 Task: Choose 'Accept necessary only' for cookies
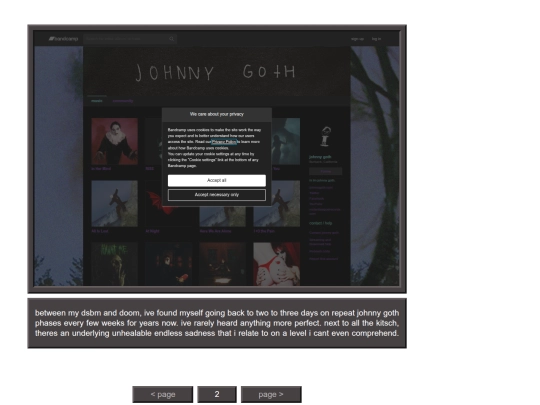coord(217,195)
